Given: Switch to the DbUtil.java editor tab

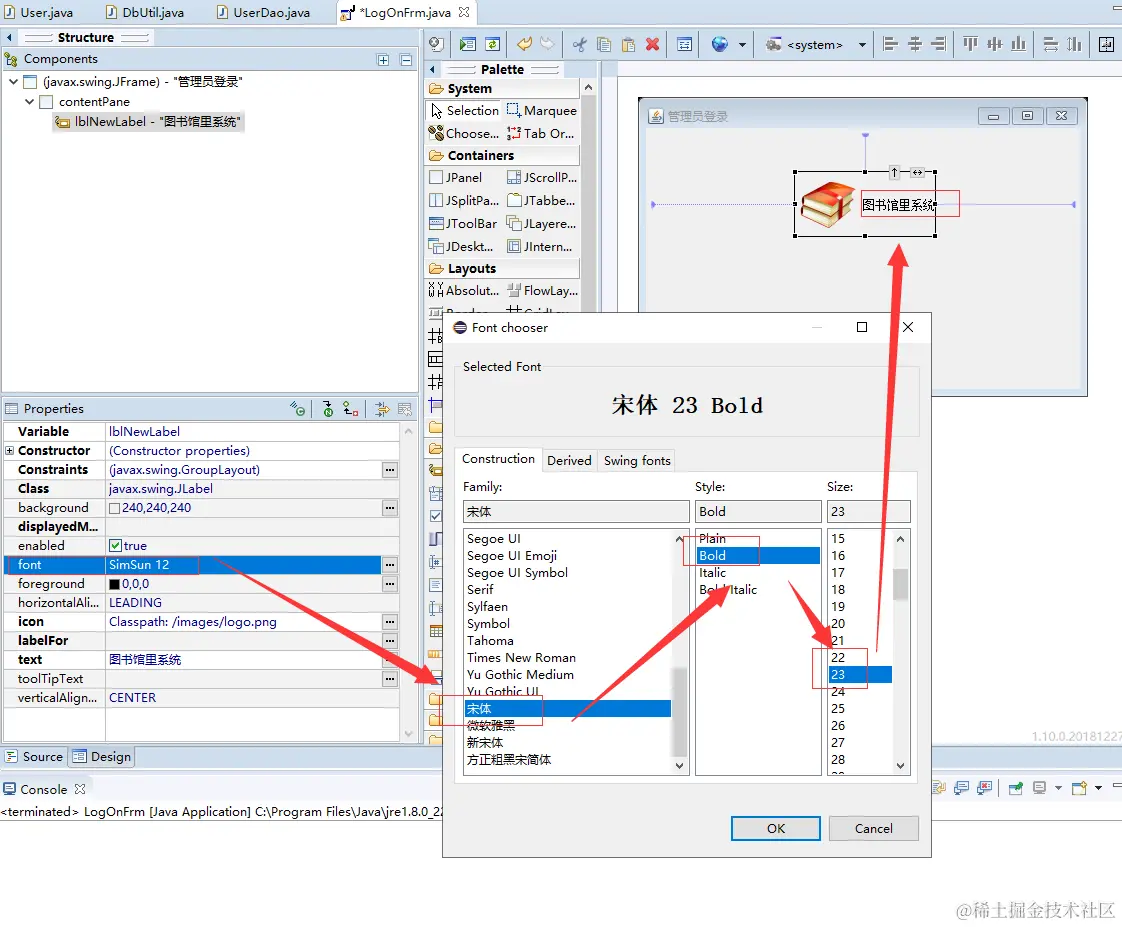Looking at the screenshot, I should point(145,12).
